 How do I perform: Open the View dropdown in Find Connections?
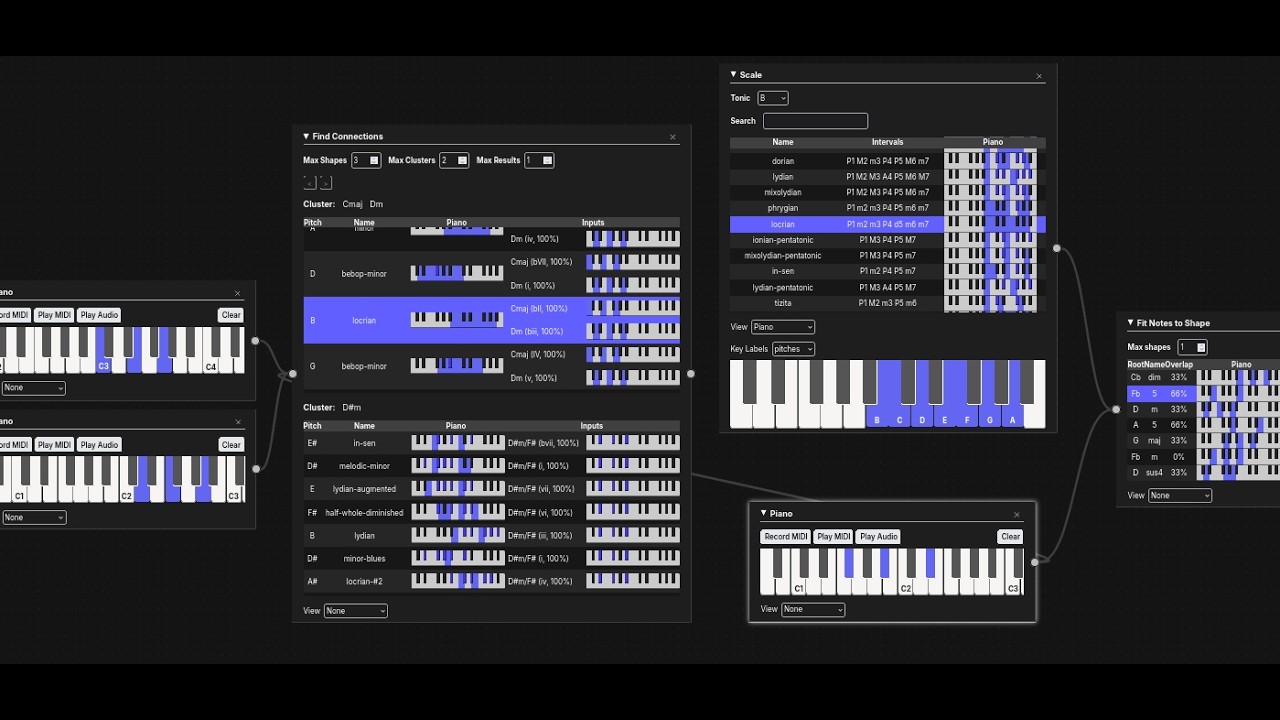(356, 611)
